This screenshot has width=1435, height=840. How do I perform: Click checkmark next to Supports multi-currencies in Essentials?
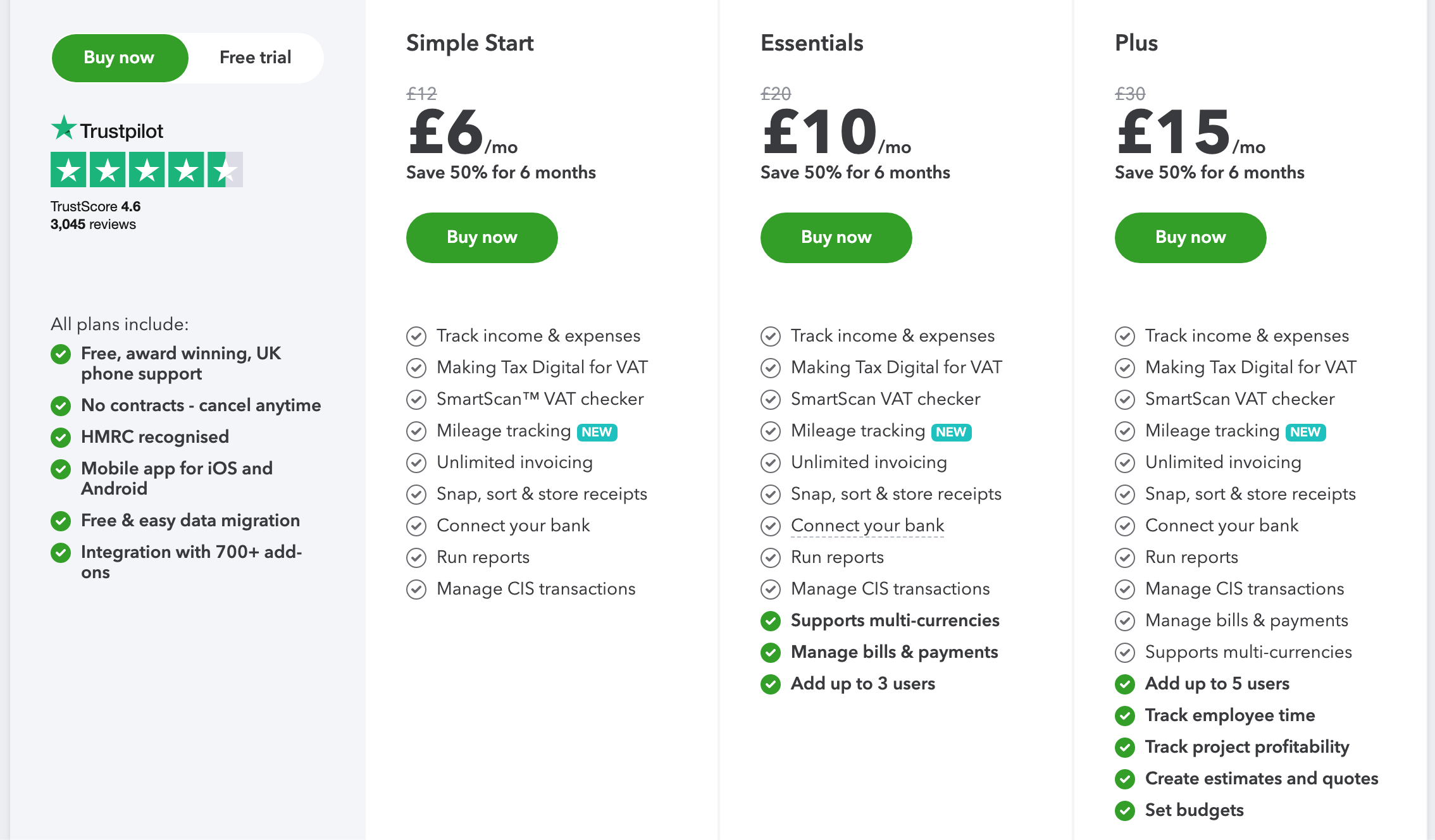click(x=771, y=621)
